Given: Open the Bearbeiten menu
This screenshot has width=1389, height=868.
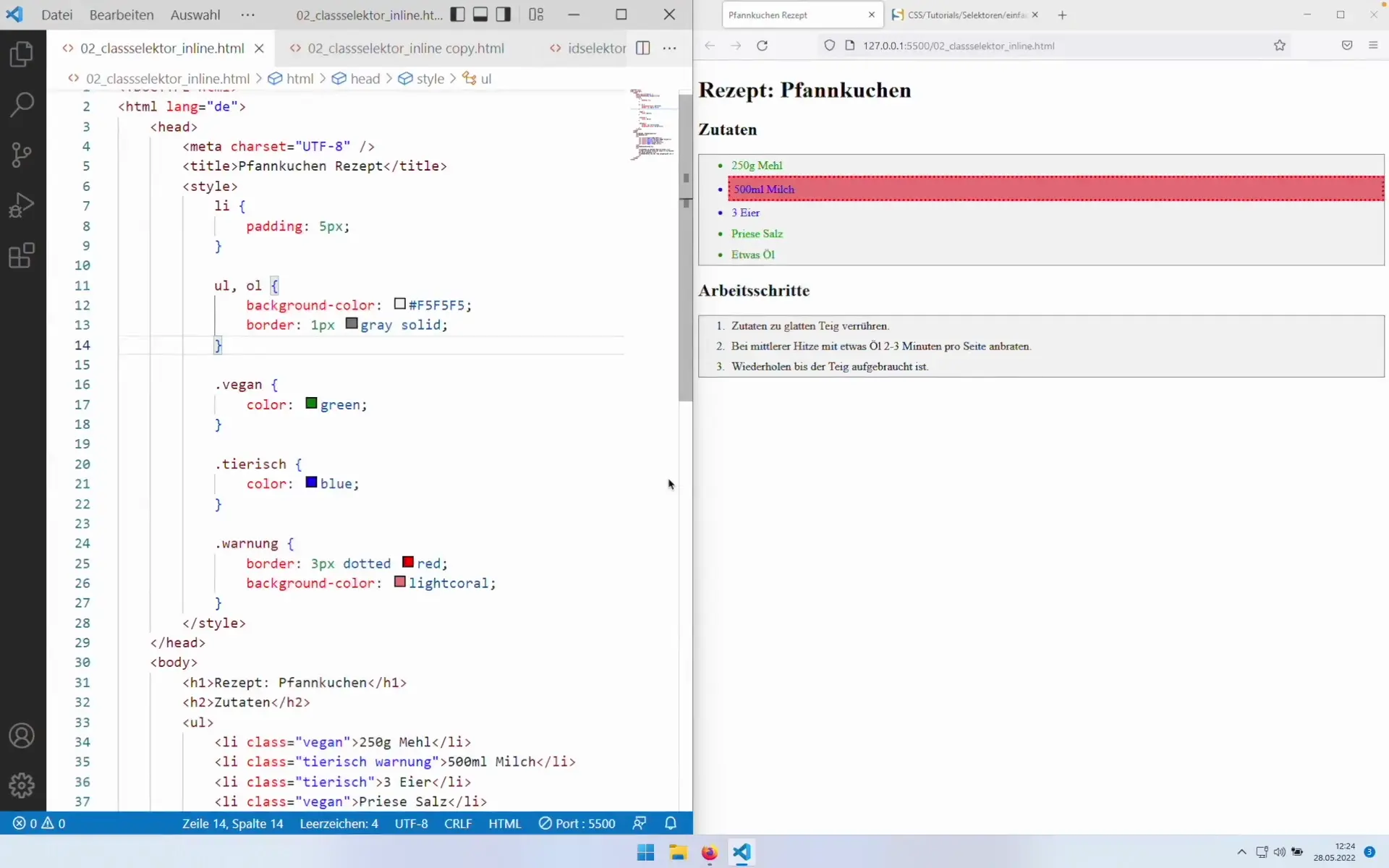Looking at the screenshot, I should (122, 14).
